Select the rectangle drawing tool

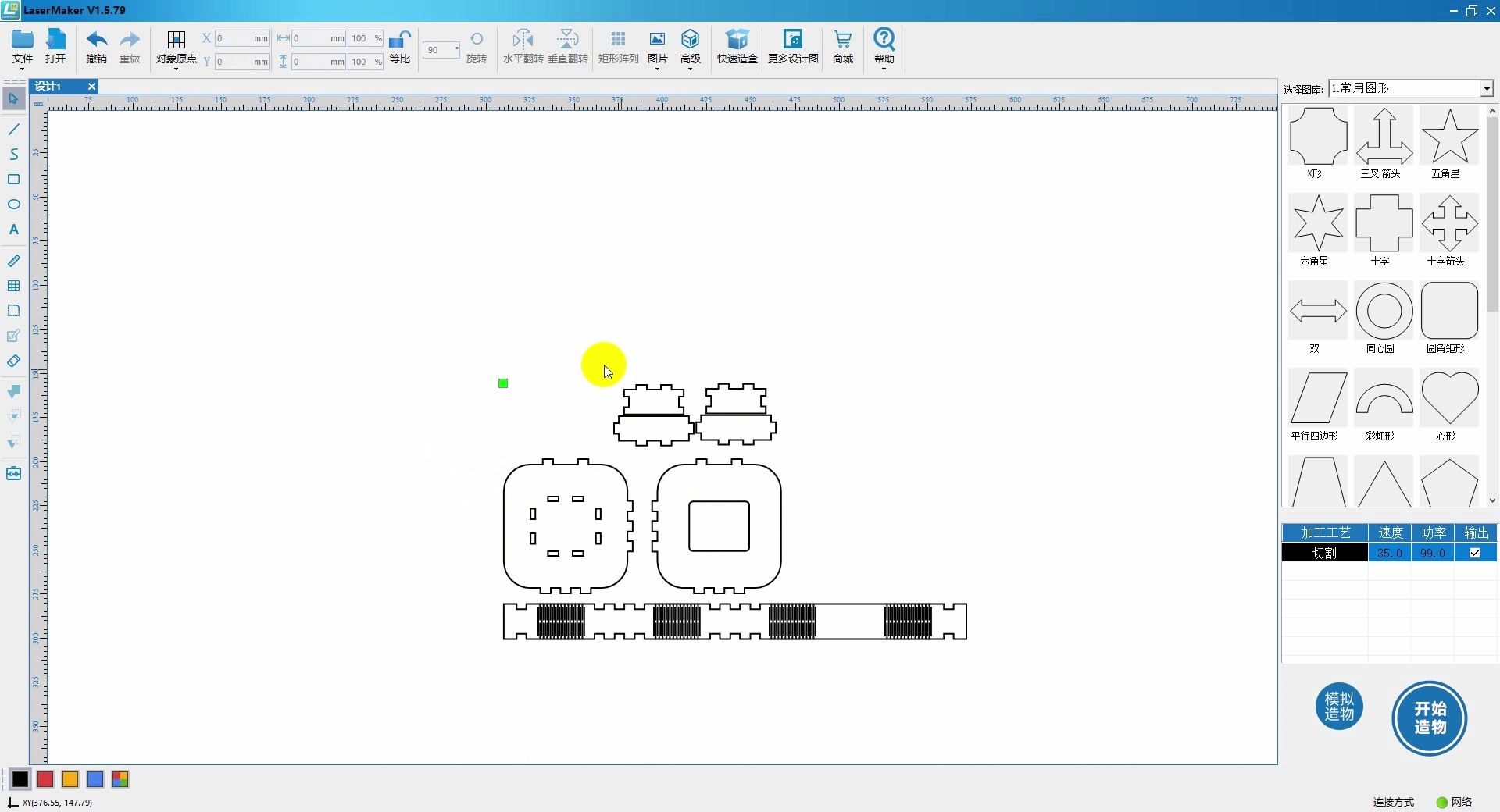[x=13, y=179]
